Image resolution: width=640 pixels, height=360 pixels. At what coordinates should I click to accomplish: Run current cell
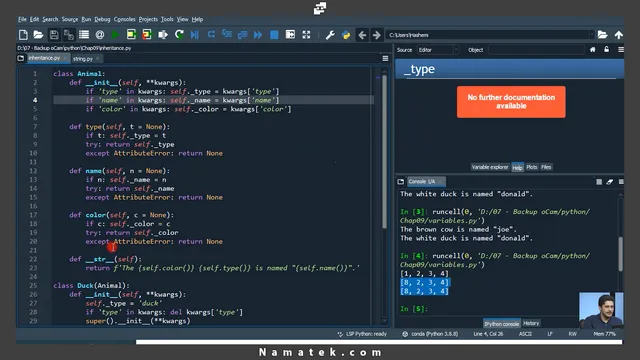pos(131,35)
